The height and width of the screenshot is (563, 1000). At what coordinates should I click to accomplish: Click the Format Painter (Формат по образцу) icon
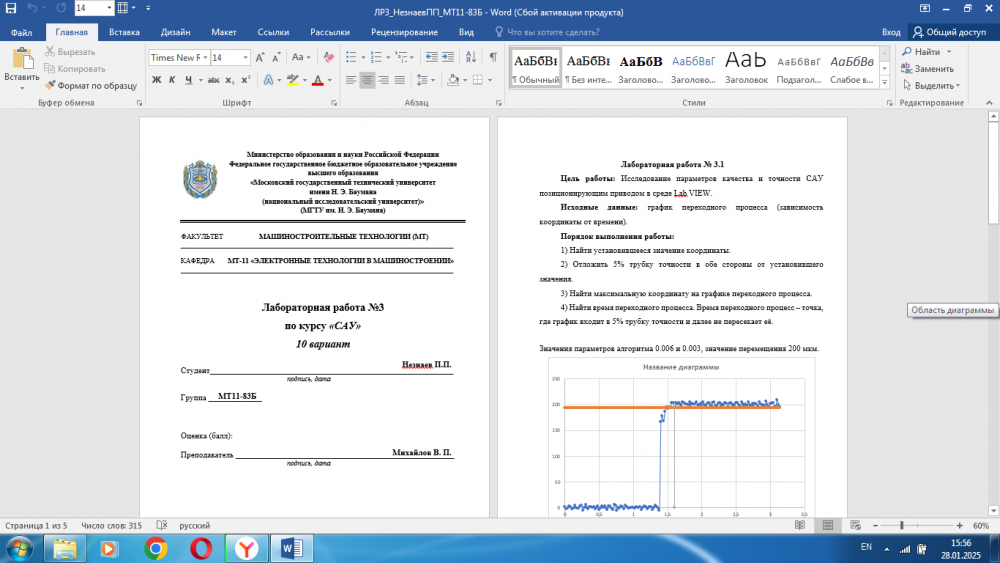click(51, 86)
